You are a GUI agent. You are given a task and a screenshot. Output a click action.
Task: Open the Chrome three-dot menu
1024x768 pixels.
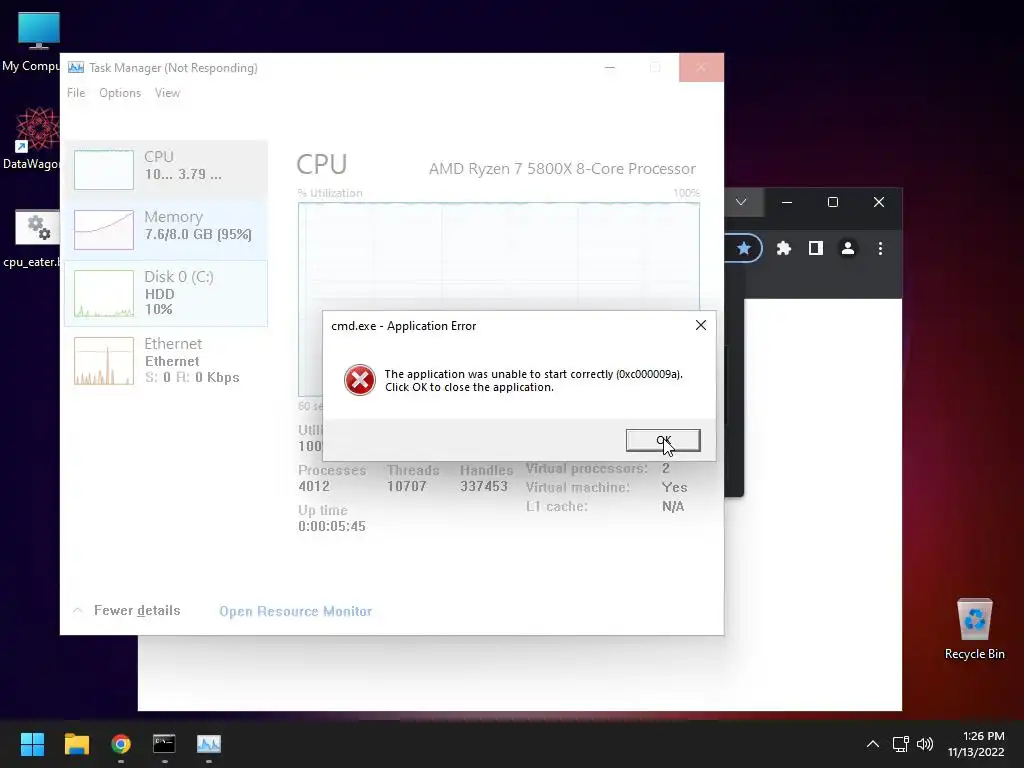tap(880, 248)
